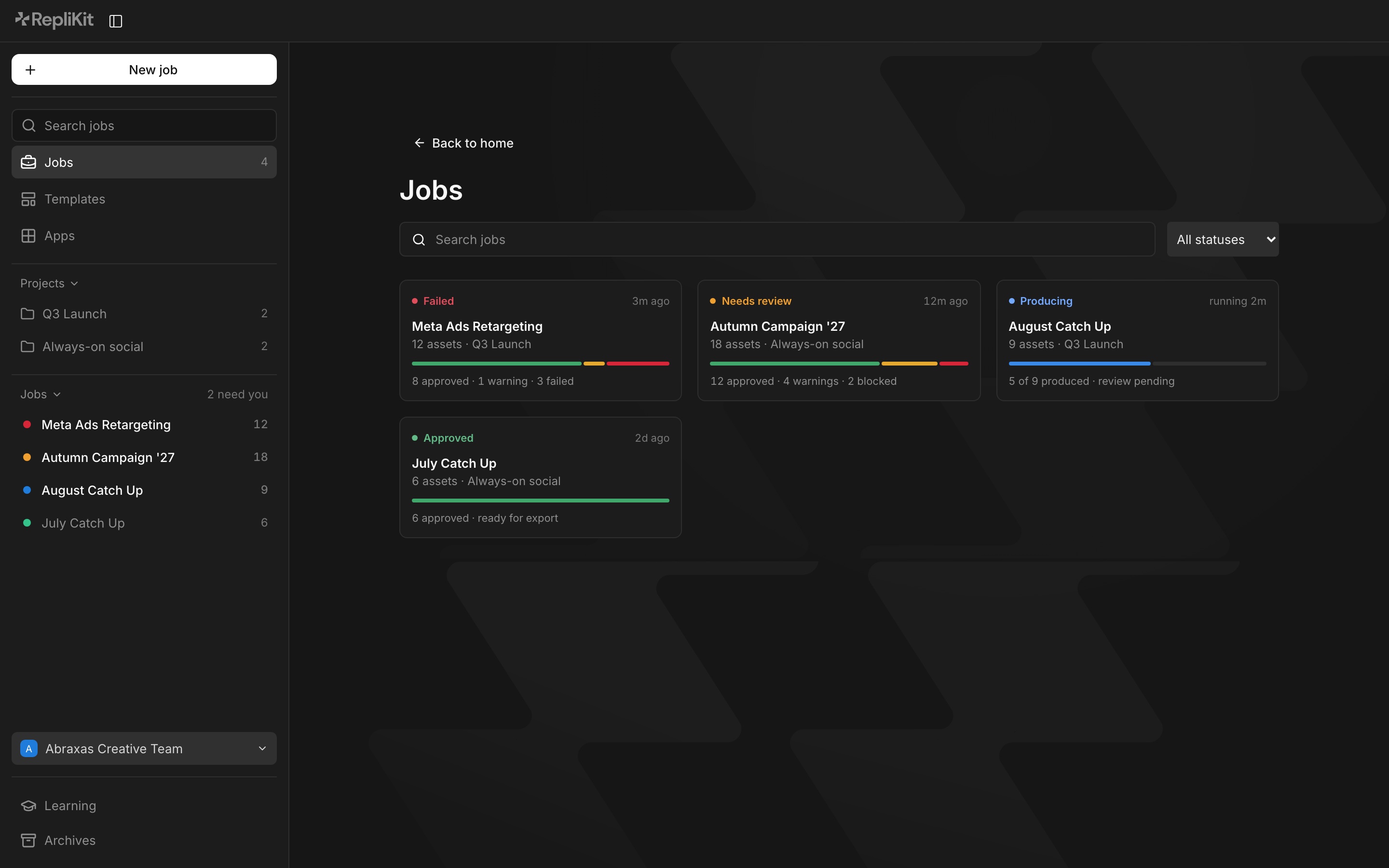1389x868 pixels.
Task: Open the July Catch Up job card title
Action: [454, 463]
